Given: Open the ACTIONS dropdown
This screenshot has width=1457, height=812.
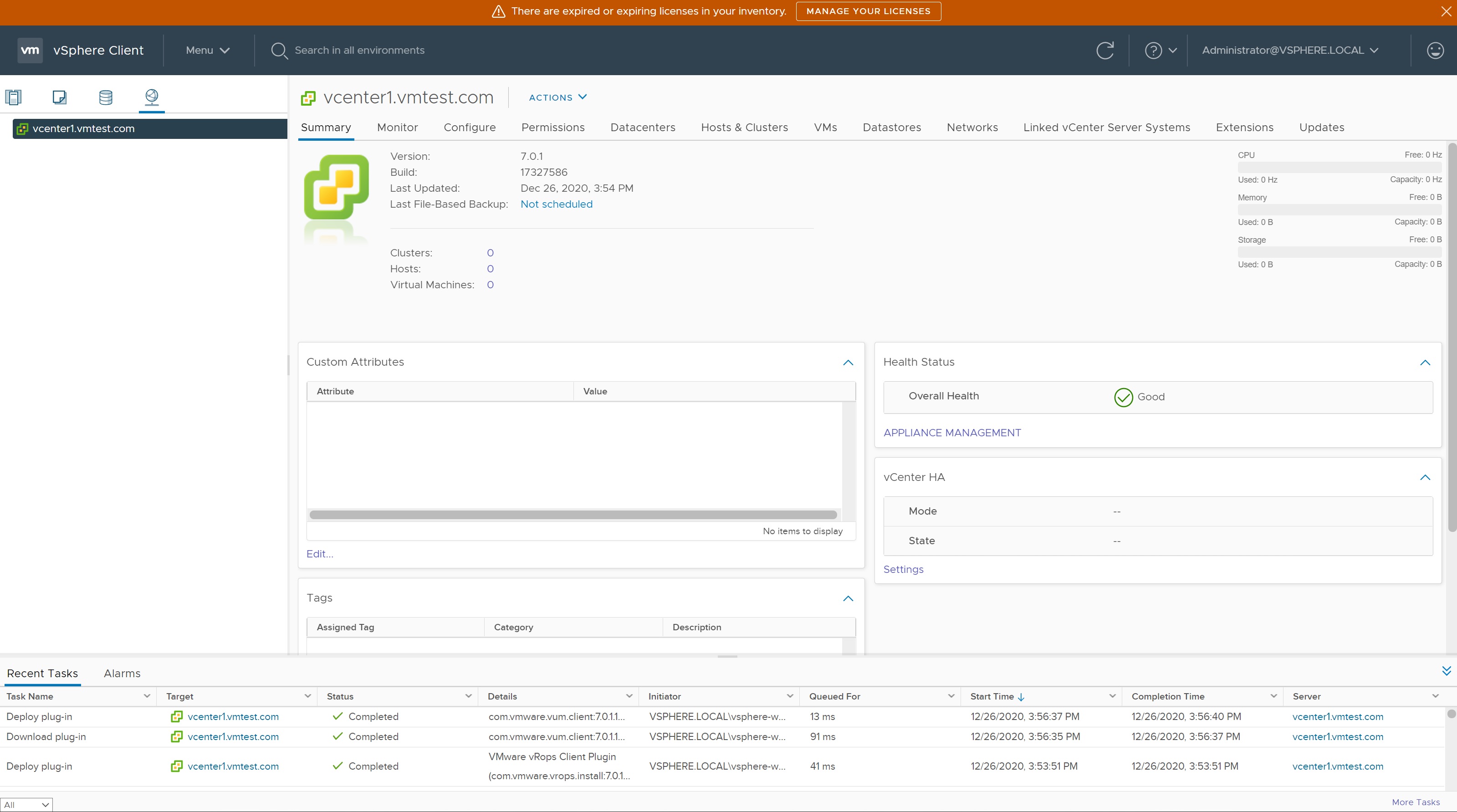Looking at the screenshot, I should 557,97.
